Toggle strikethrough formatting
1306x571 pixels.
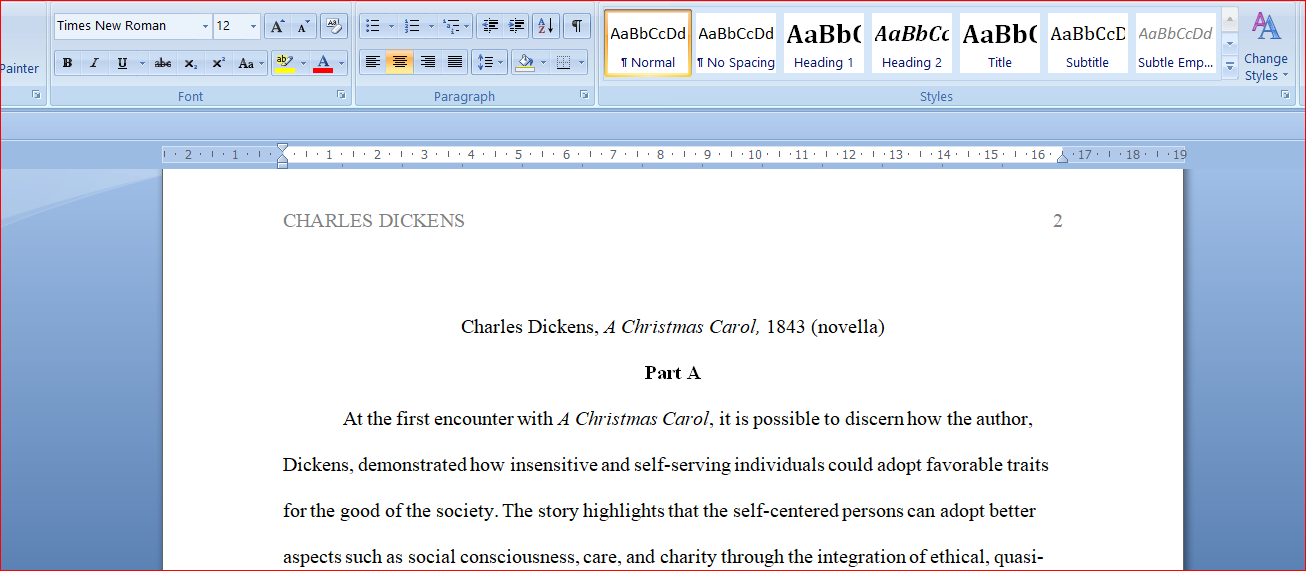coord(162,63)
